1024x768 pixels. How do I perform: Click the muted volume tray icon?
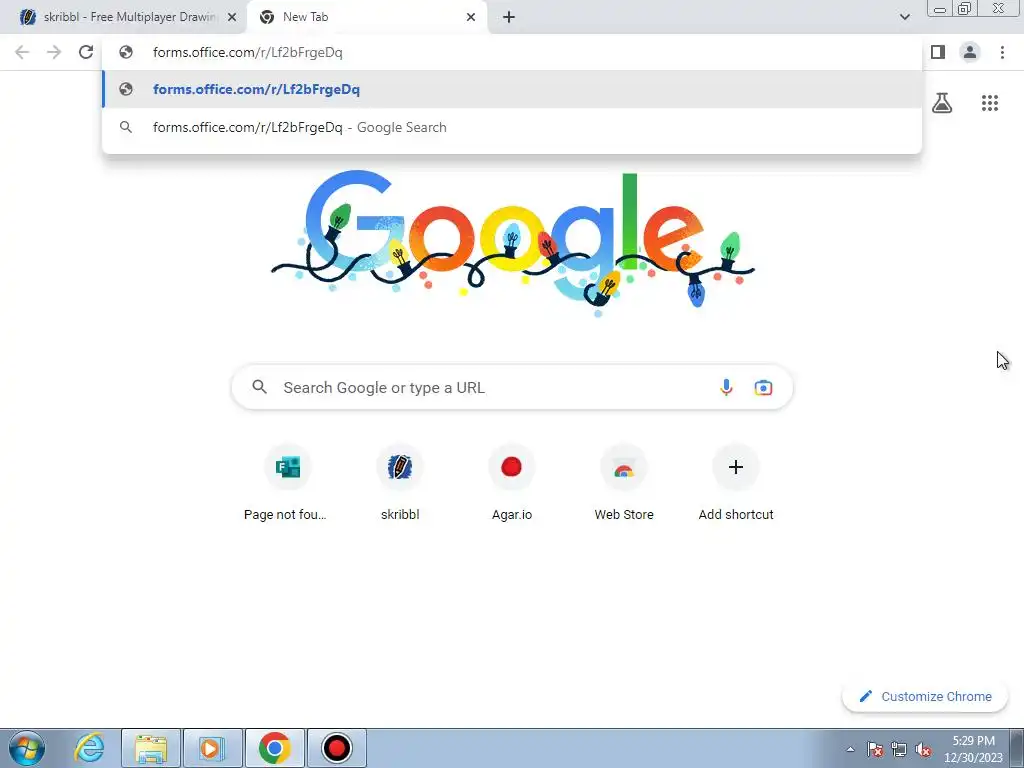pos(923,750)
